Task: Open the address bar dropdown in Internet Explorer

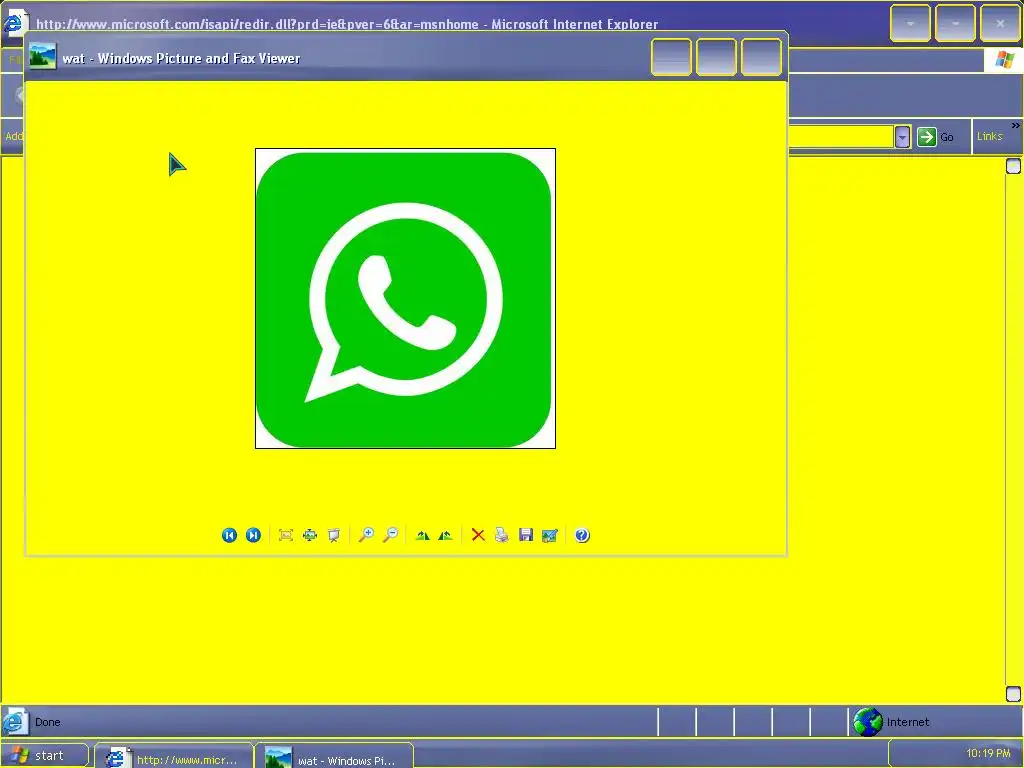Action: coord(902,136)
